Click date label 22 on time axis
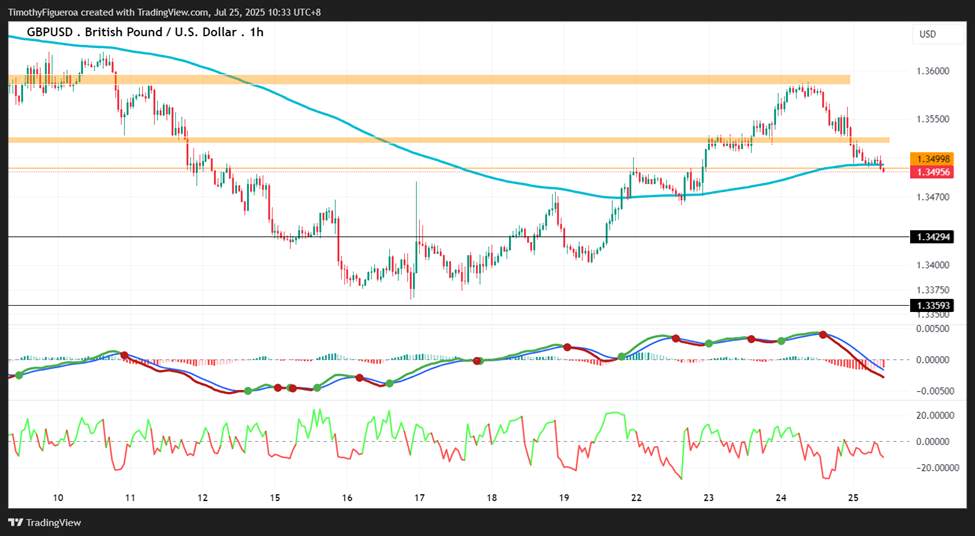The height and width of the screenshot is (536, 975). click(636, 498)
